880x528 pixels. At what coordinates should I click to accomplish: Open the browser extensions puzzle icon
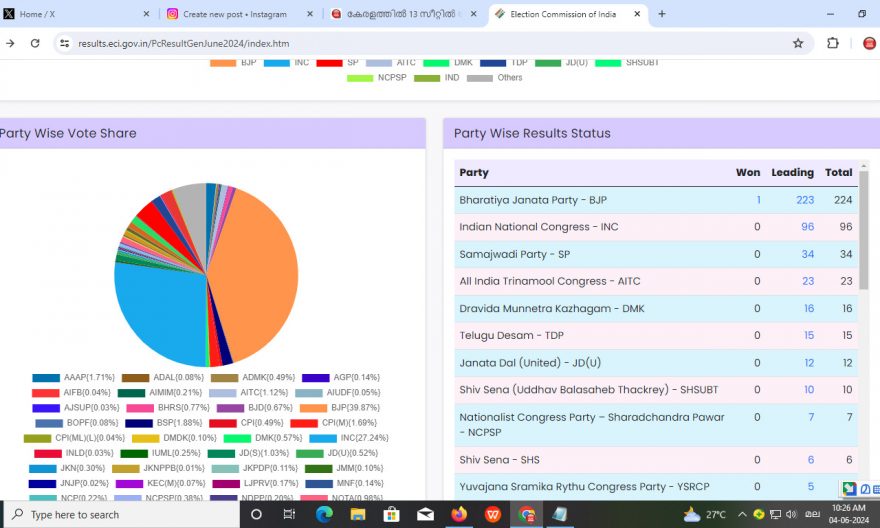(x=833, y=43)
